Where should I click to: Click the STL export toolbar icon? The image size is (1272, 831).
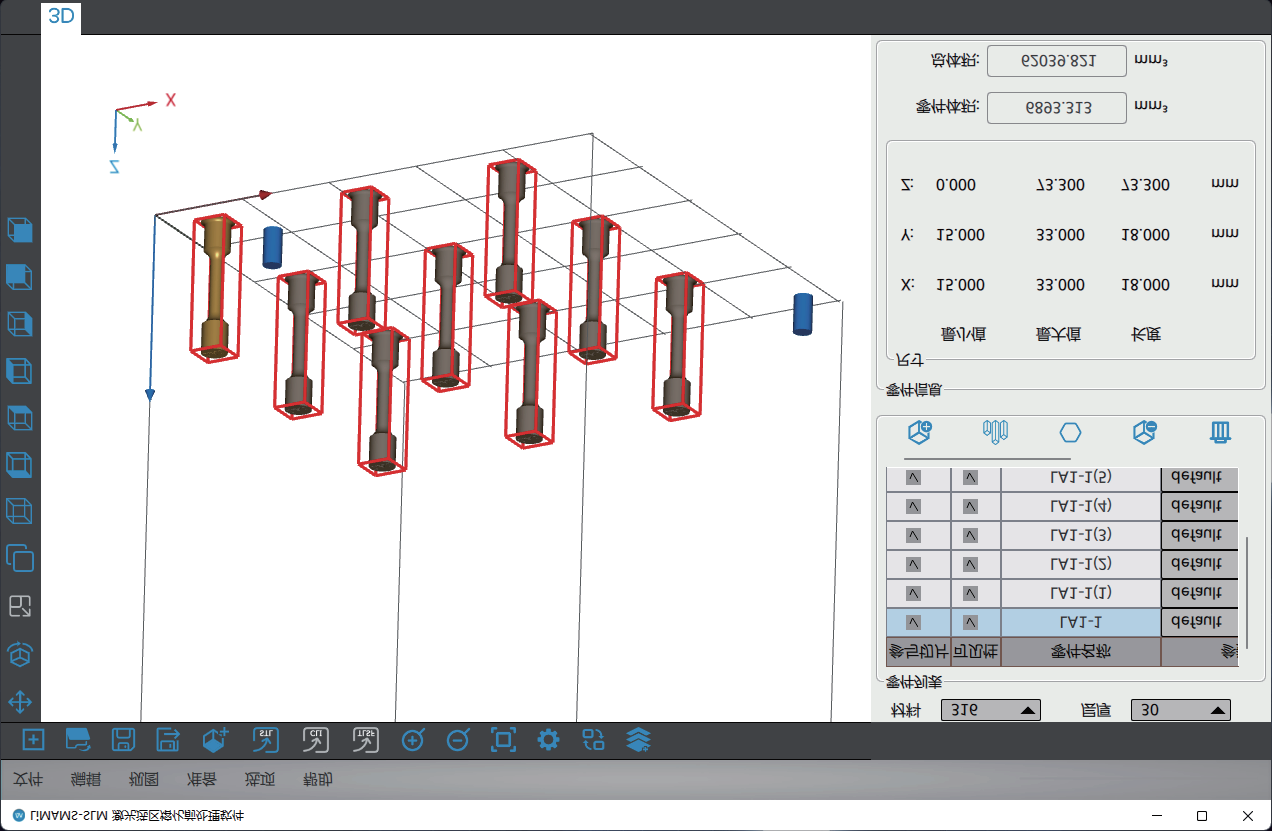pos(267,740)
